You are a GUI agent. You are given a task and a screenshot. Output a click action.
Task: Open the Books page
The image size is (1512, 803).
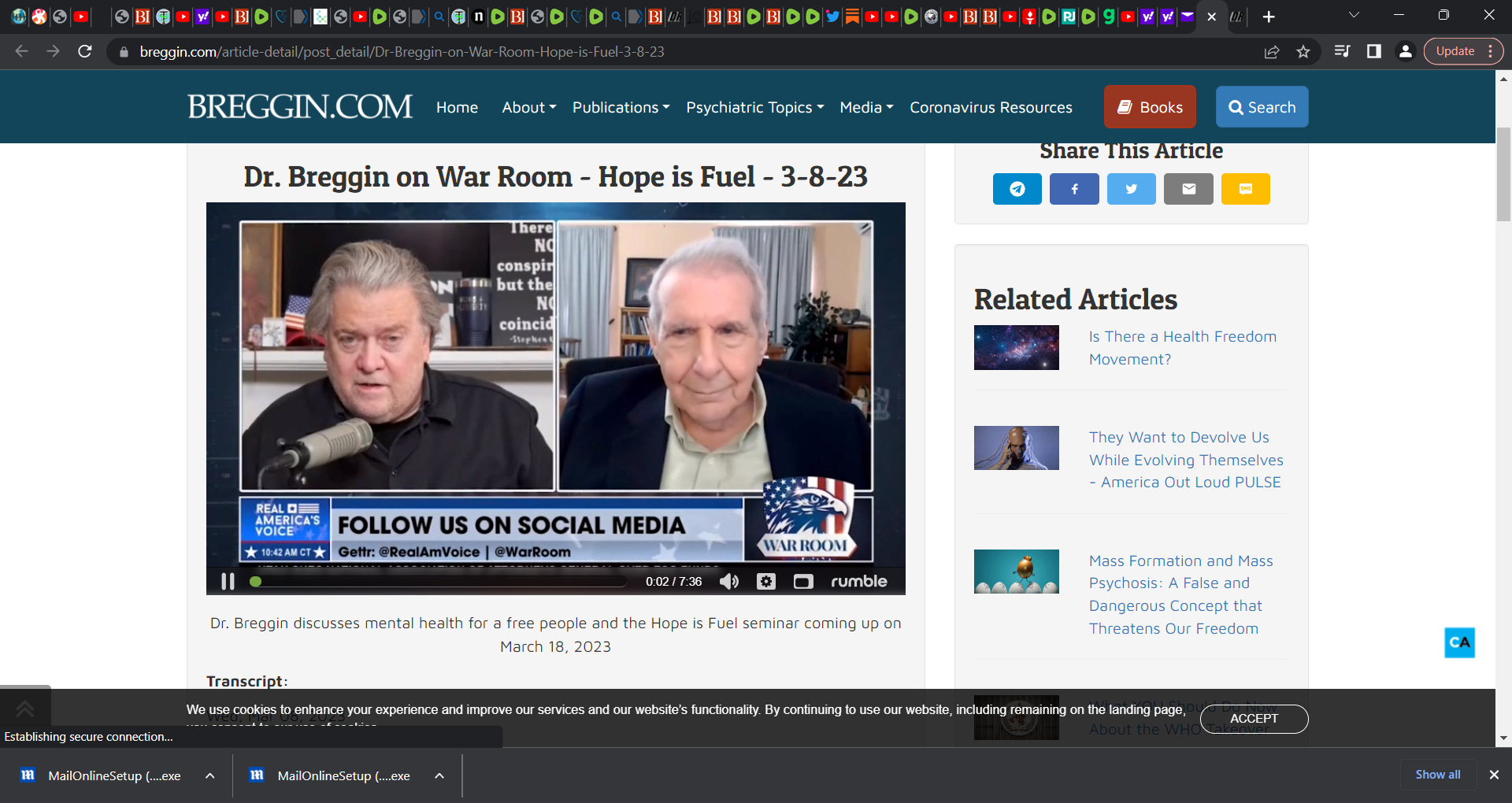click(1150, 107)
